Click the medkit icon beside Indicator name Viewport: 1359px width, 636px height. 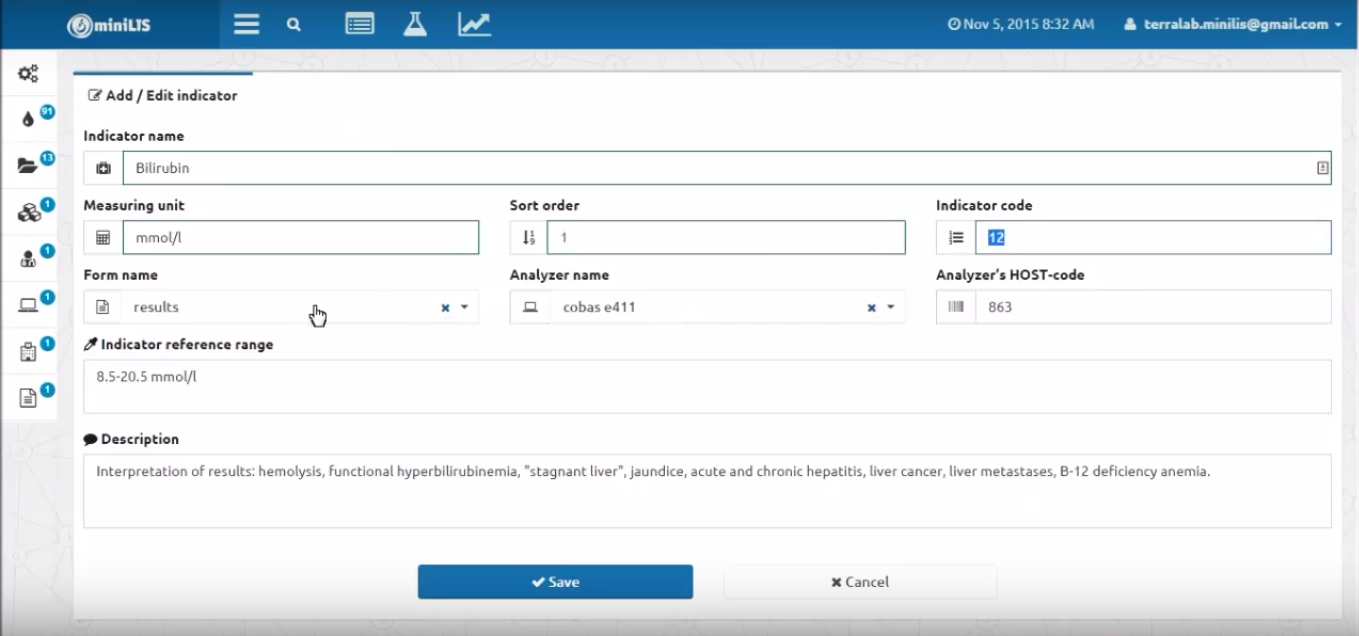(x=103, y=168)
